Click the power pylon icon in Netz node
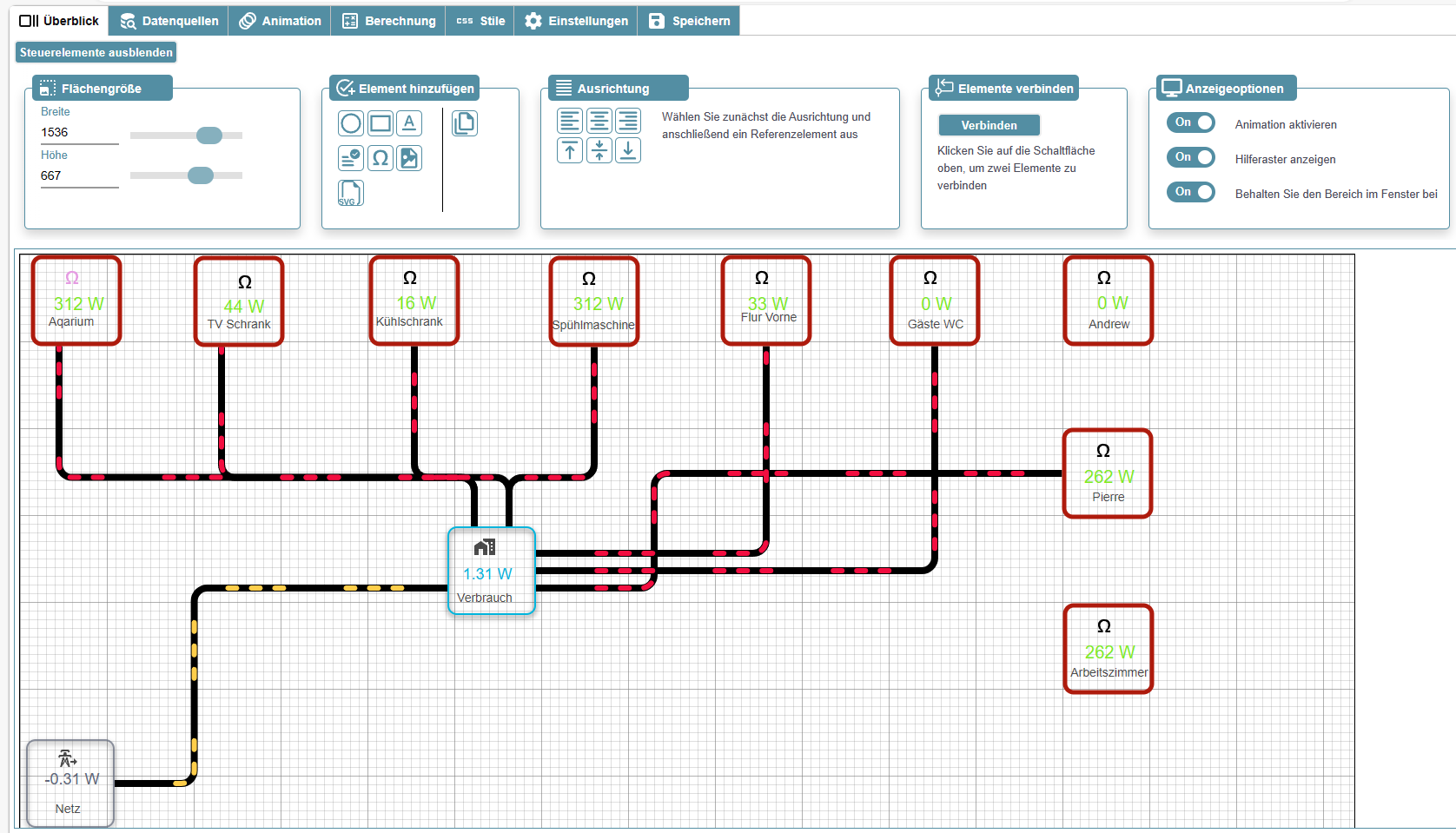This screenshot has height=833, width=1456. (x=68, y=757)
